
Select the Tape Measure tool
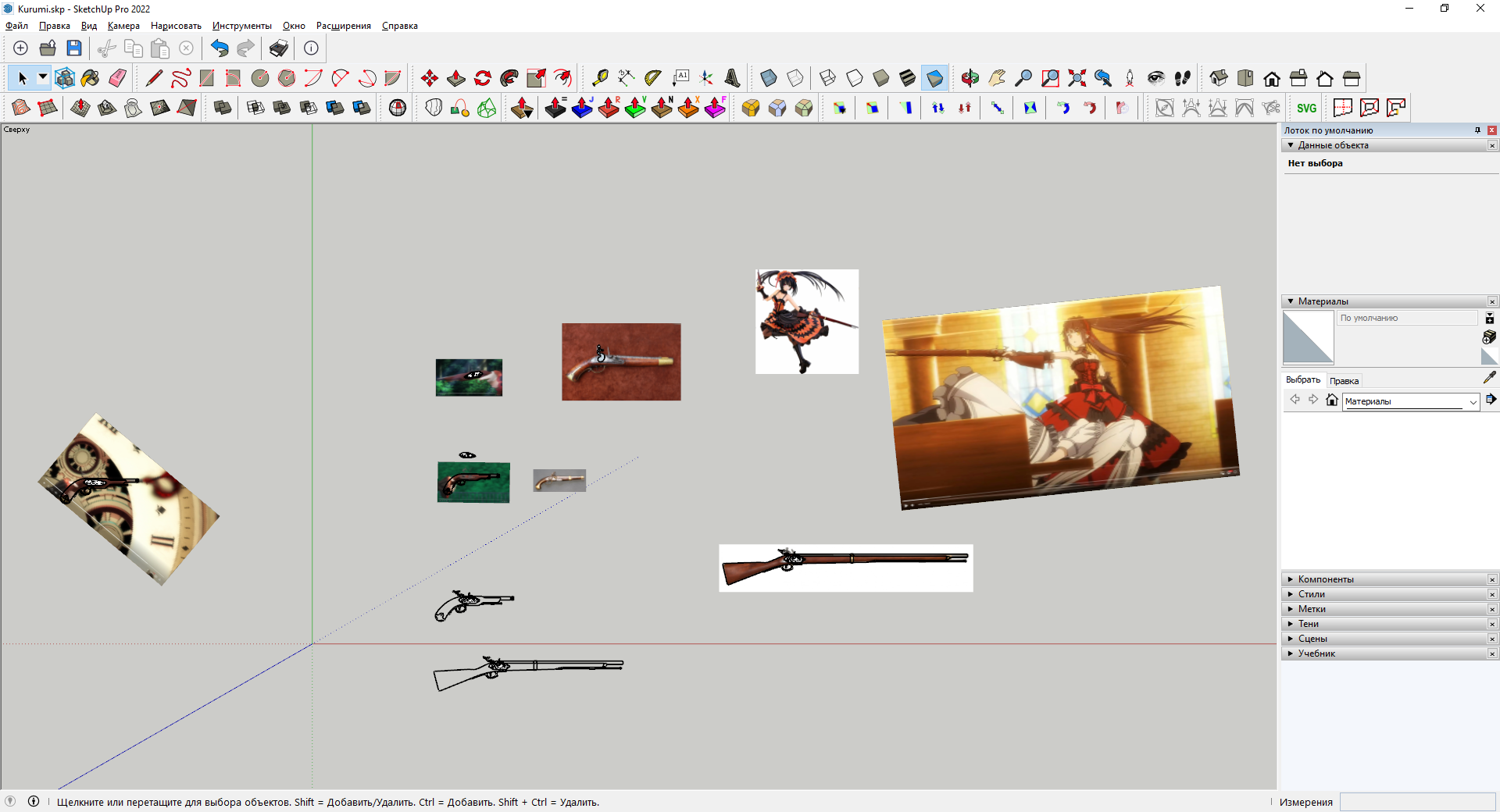click(600, 78)
